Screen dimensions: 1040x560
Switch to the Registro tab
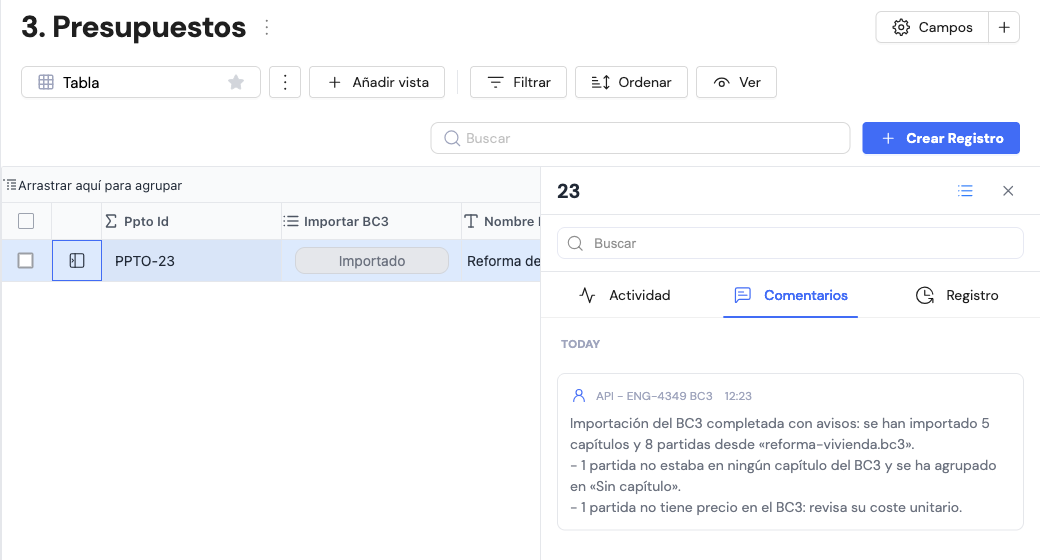(957, 295)
